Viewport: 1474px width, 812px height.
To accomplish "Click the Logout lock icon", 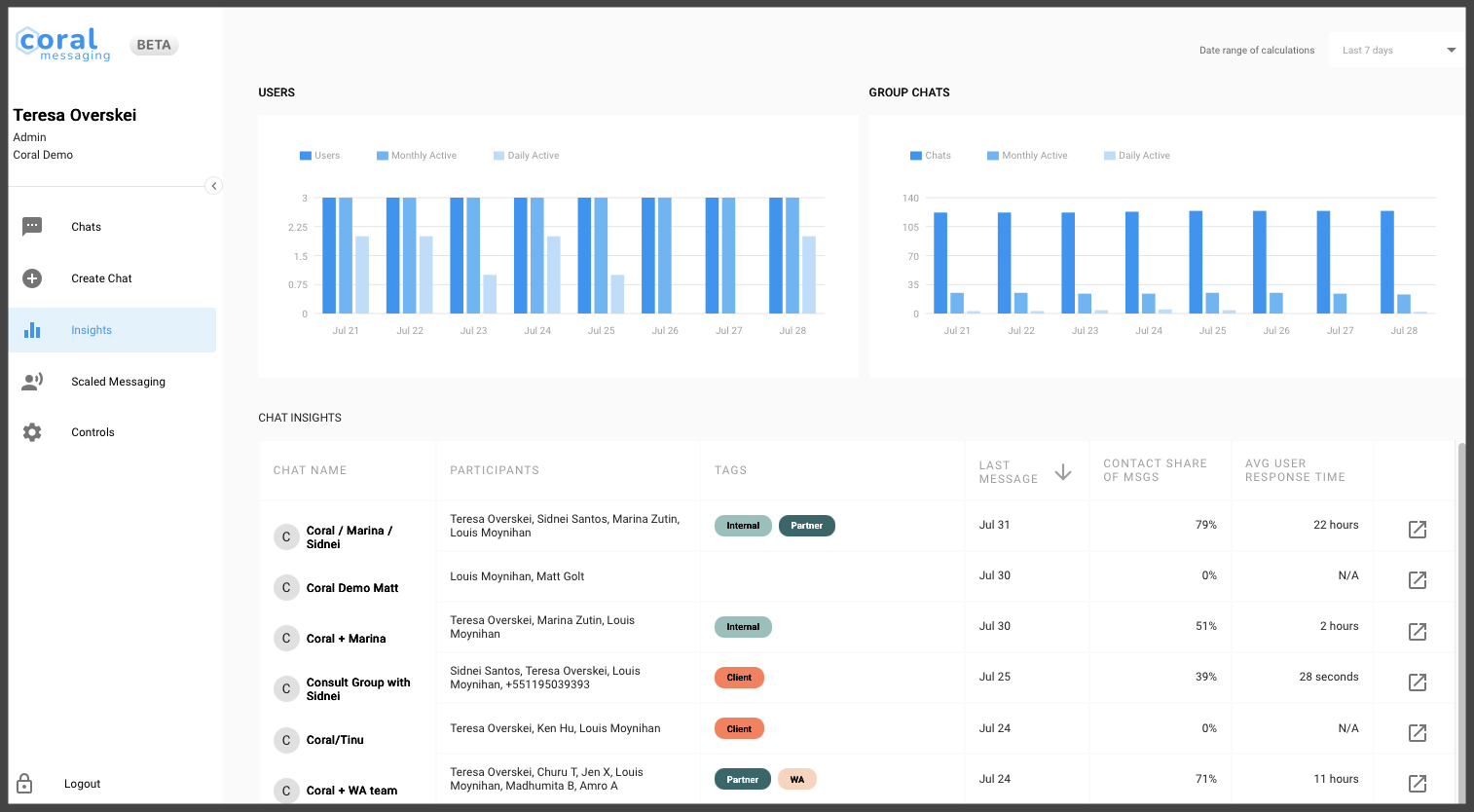I will click(25, 784).
